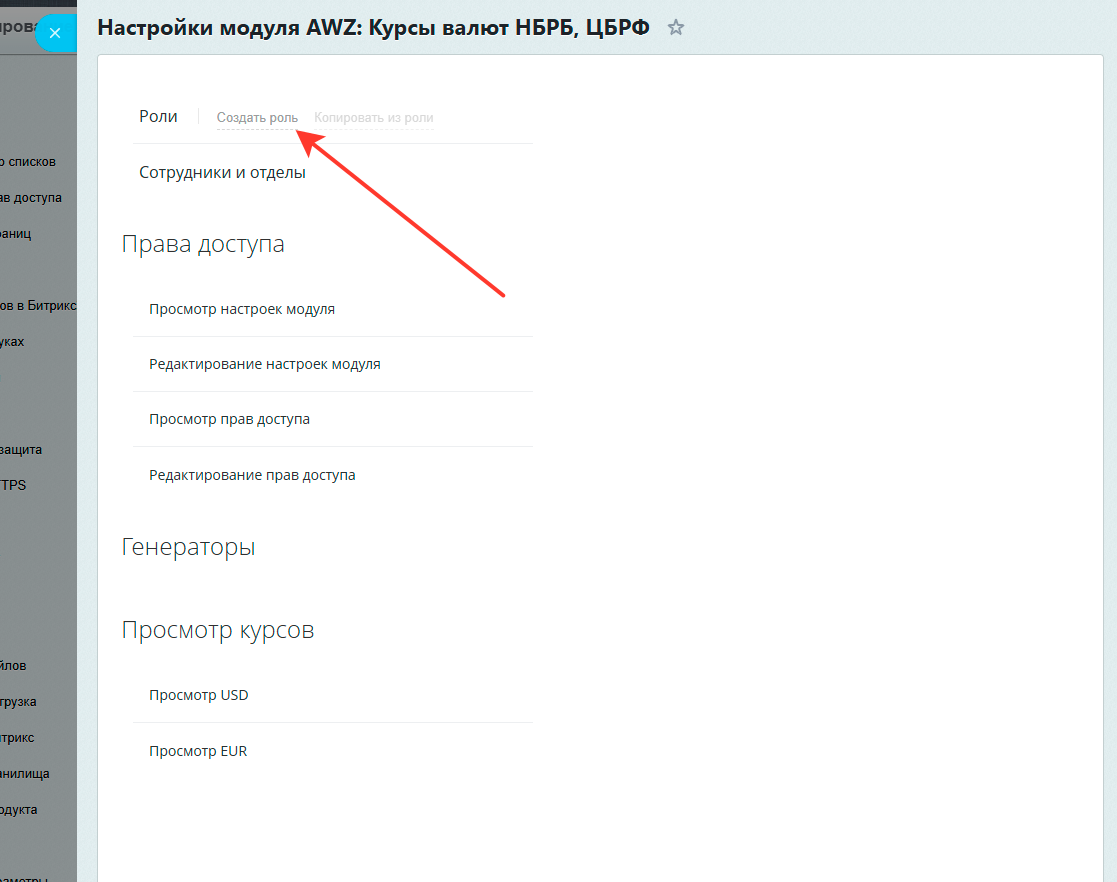Click the module settings page title
Screen dimensions: 1117x882
(373, 28)
